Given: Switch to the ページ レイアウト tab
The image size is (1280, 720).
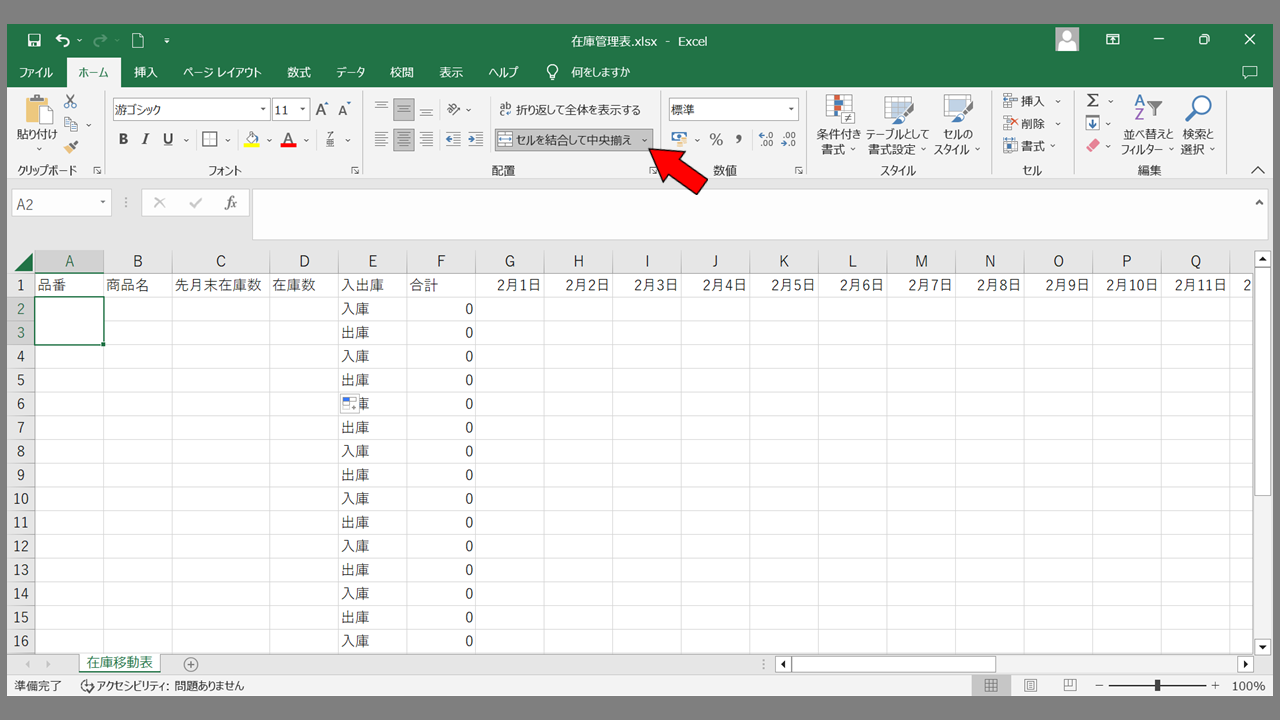Looking at the screenshot, I should point(222,72).
